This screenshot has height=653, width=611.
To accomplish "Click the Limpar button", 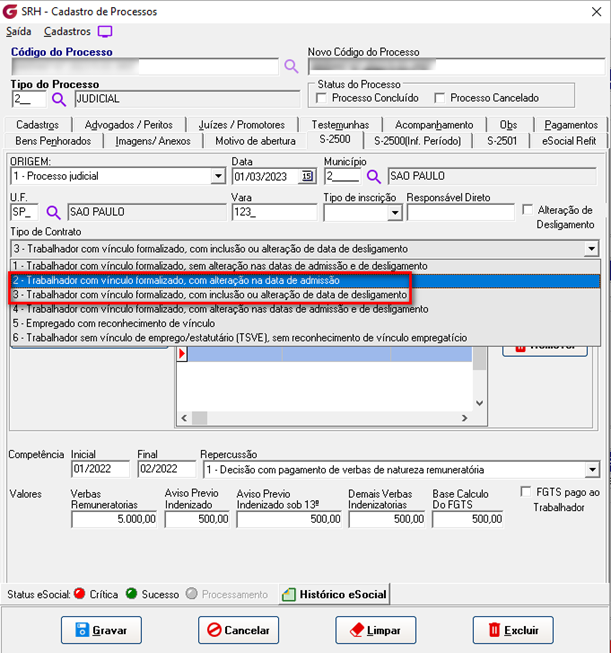I will tap(376, 630).
